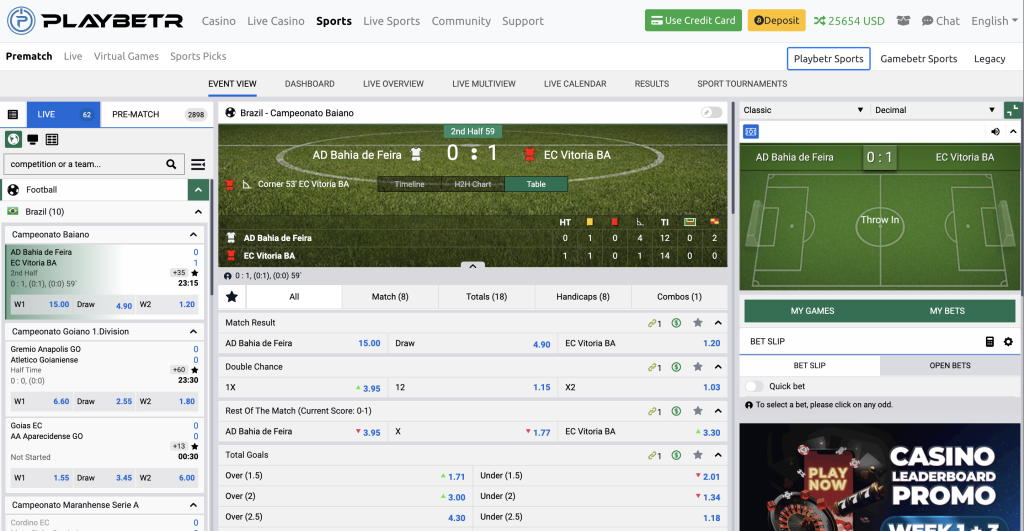Click the search magnifier icon
Viewport: 1024px width, 531px height.
tap(171, 164)
